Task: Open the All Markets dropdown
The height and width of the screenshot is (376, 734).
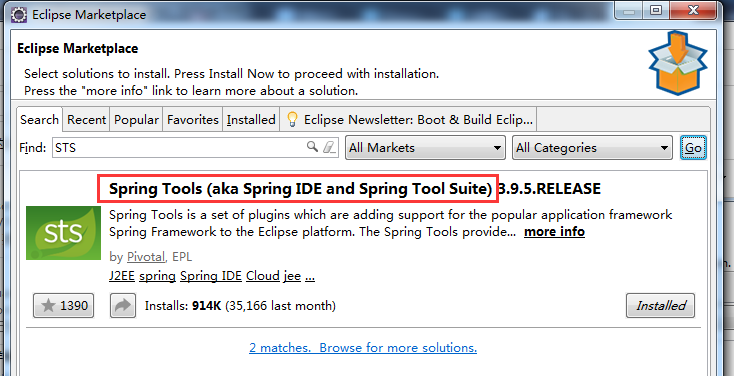Action: (425, 148)
